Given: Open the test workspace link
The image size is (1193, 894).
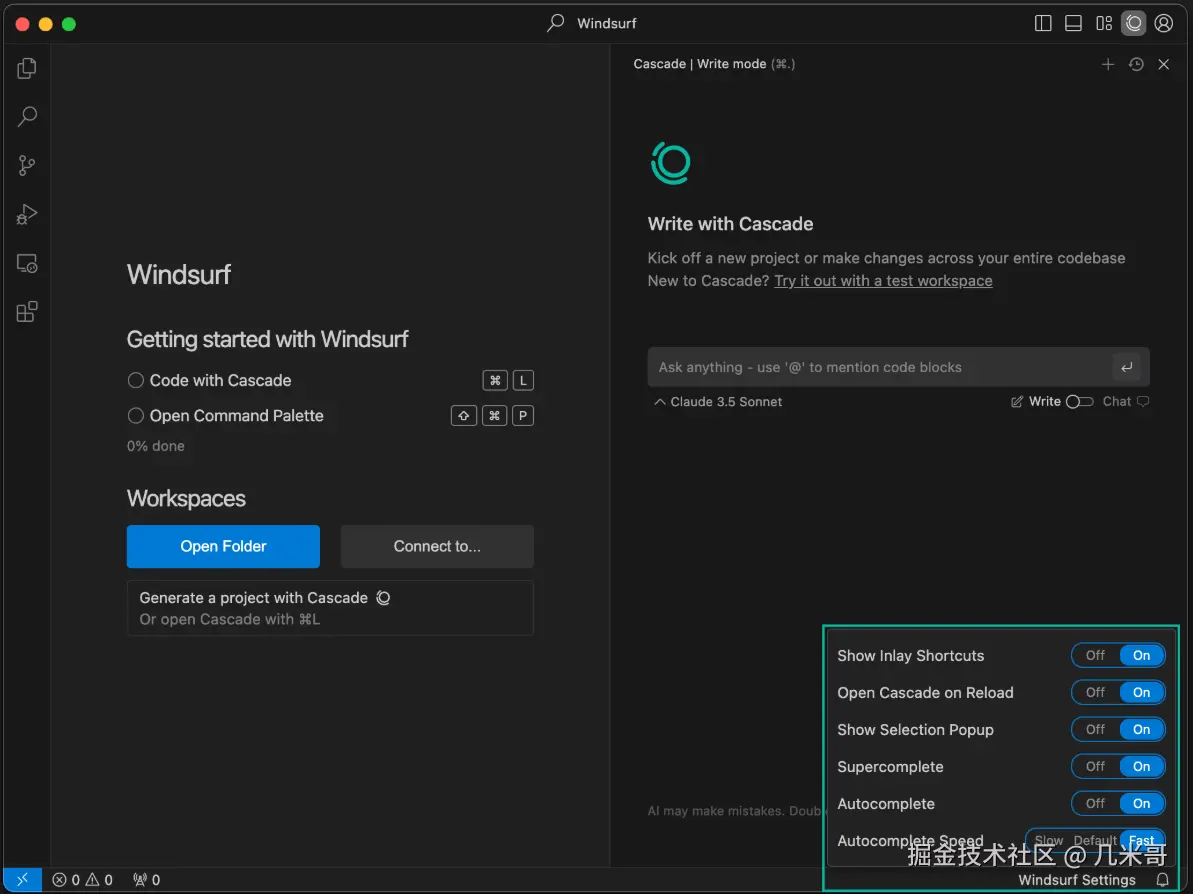Looking at the screenshot, I should tap(883, 281).
